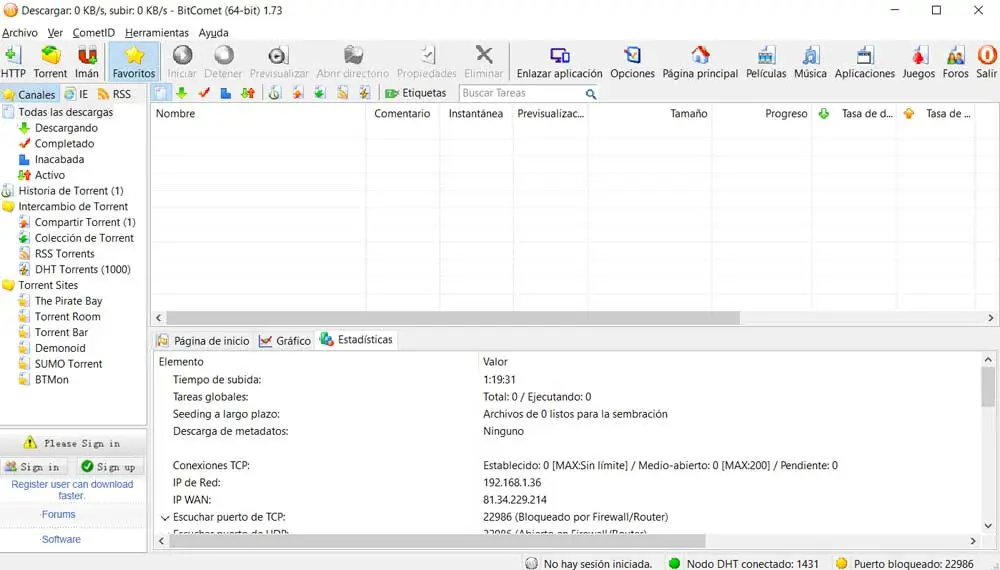Click the green downloading filter arrow icon

[182, 93]
